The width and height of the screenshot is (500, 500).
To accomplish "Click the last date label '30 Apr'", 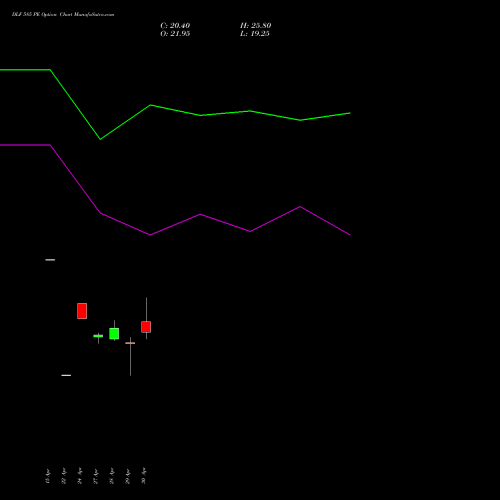I will [144, 476].
